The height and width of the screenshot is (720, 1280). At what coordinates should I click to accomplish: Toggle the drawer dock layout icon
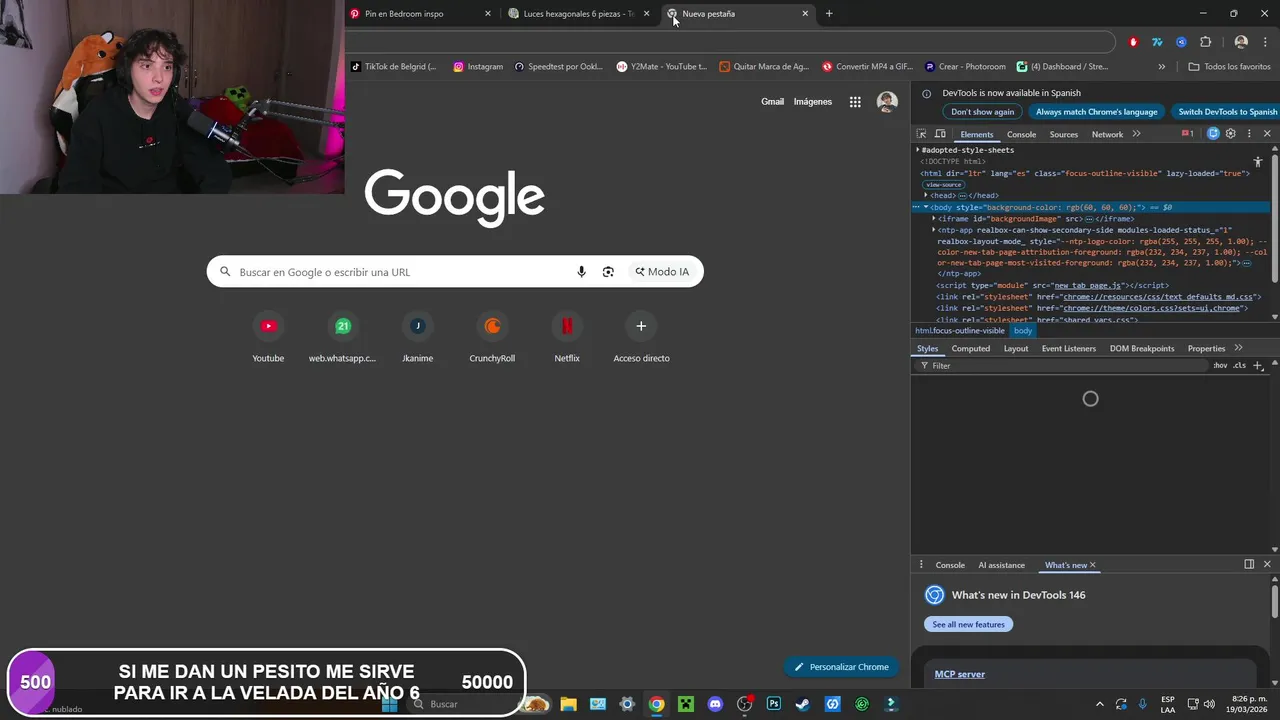pos(1249,564)
